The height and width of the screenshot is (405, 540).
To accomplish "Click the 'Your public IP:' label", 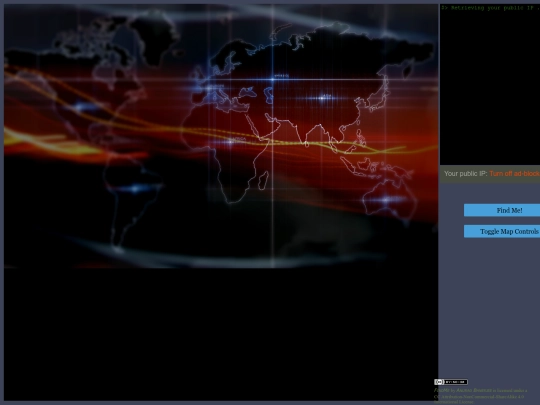I will [466, 174].
